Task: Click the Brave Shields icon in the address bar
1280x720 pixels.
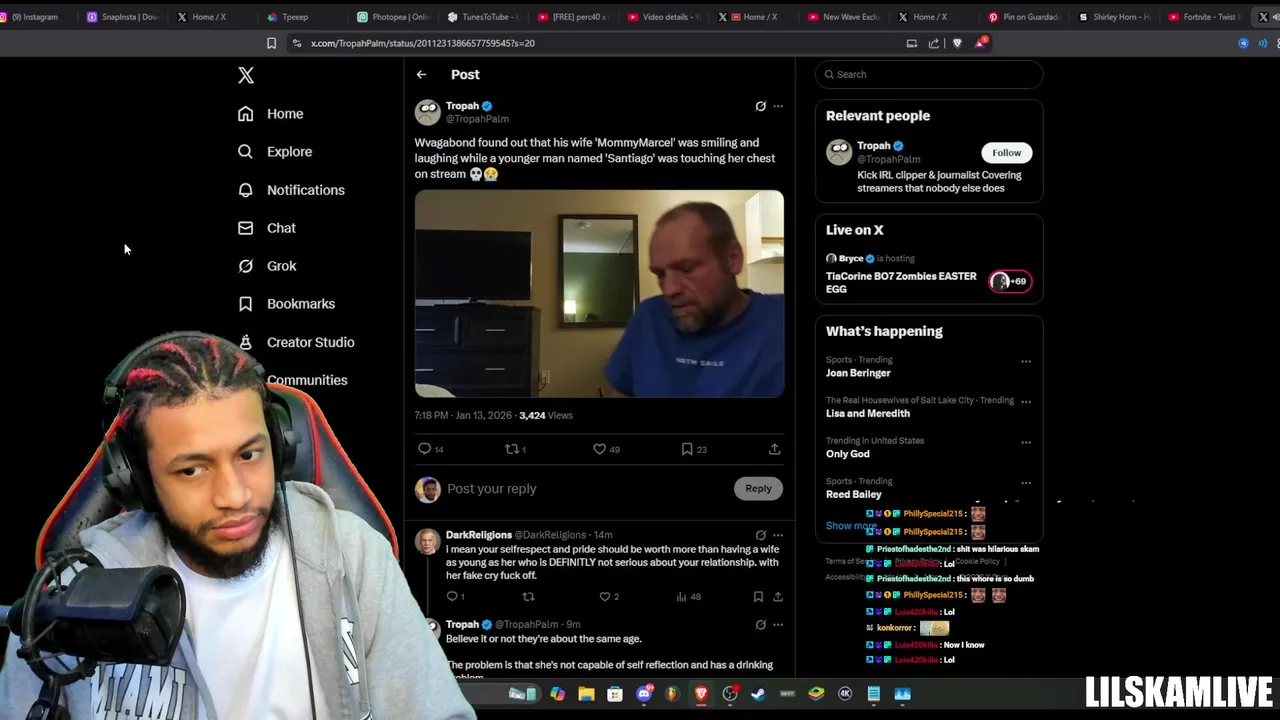Action: point(957,43)
